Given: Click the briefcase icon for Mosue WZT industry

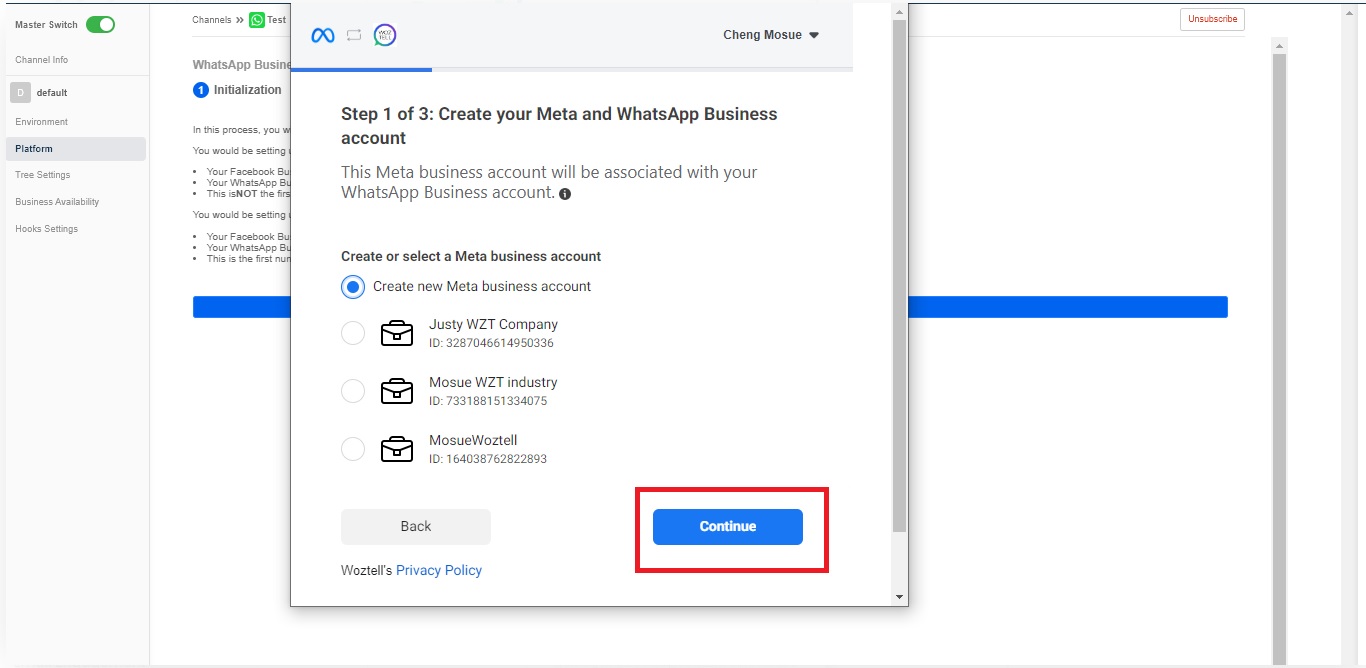Looking at the screenshot, I should pyautogui.click(x=397, y=391).
